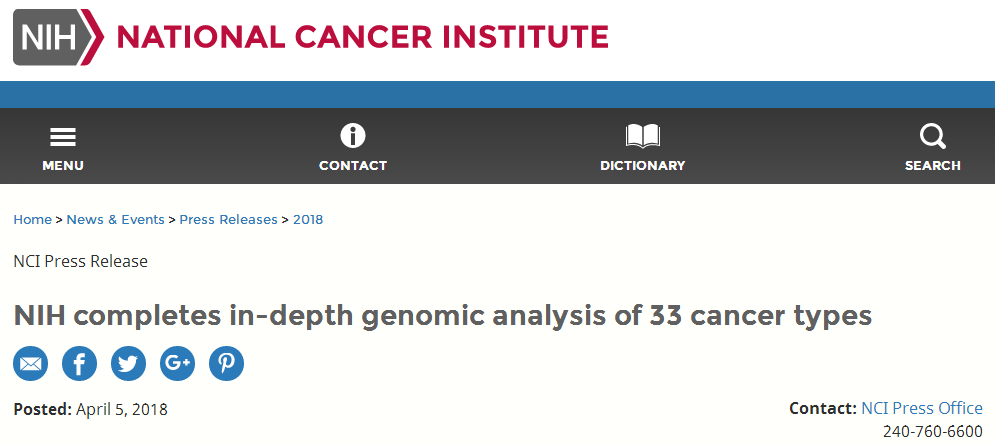This screenshot has width=995, height=446.
Task: Click the NIH logo badge
Action: point(58,37)
